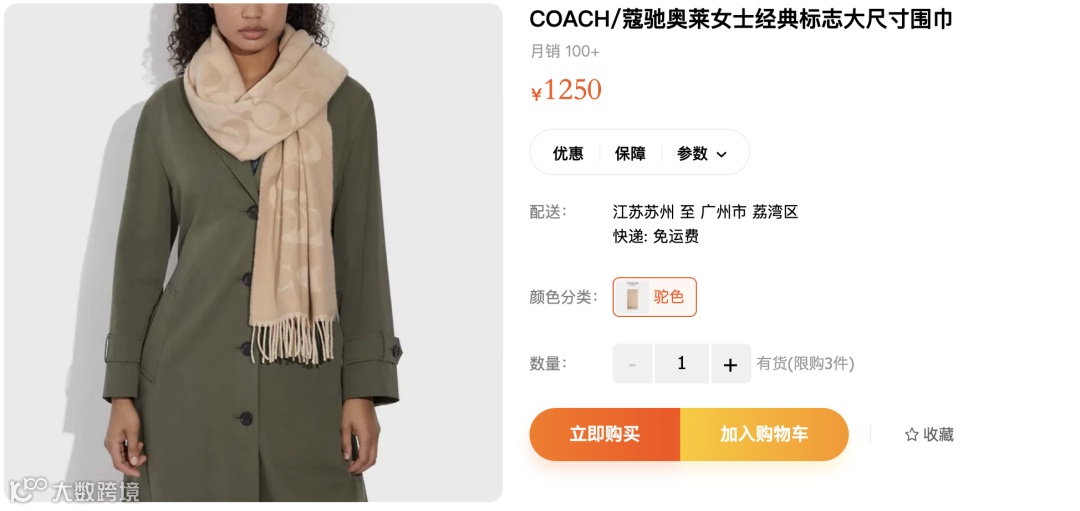Click the ¥1250 price text
Image resolution: width=1080 pixels, height=511 pixels.
pyautogui.click(x=566, y=90)
